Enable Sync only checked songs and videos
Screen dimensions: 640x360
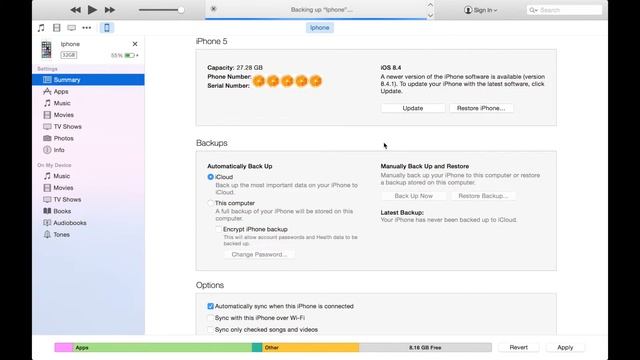[x=211, y=329]
